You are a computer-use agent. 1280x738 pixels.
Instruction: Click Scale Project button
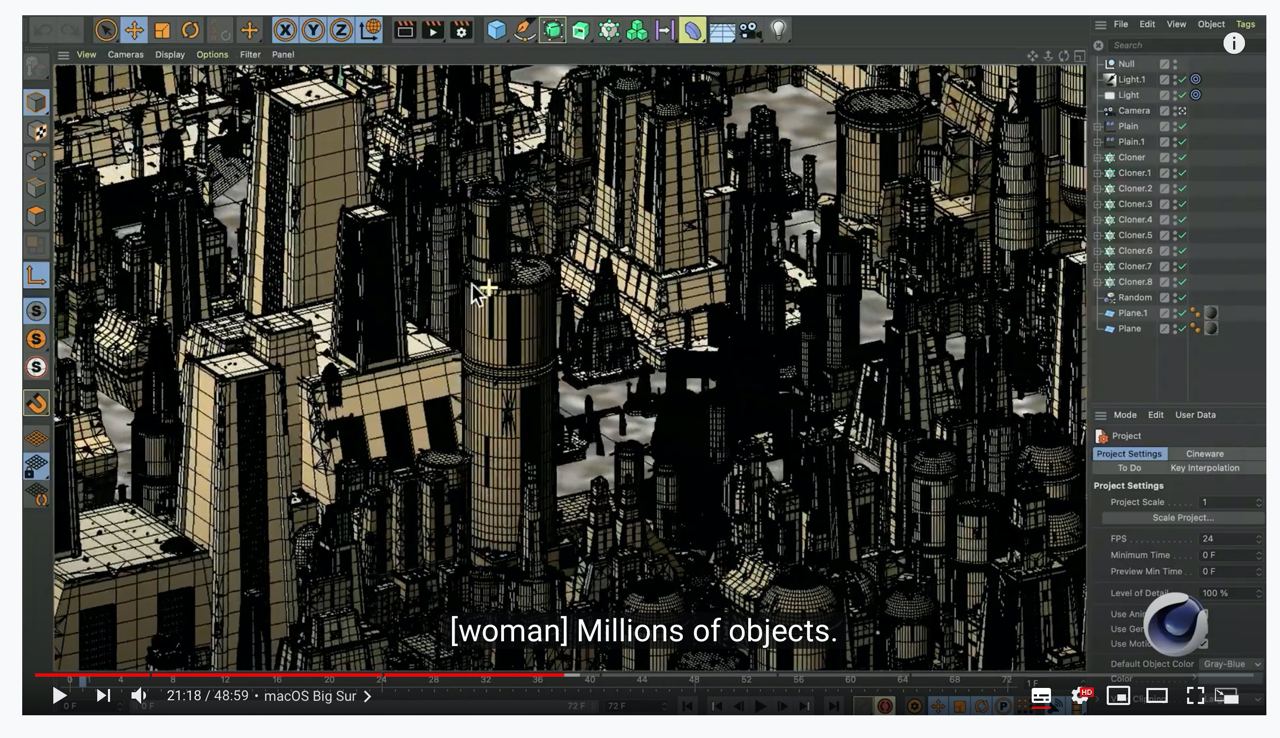coord(1182,518)
